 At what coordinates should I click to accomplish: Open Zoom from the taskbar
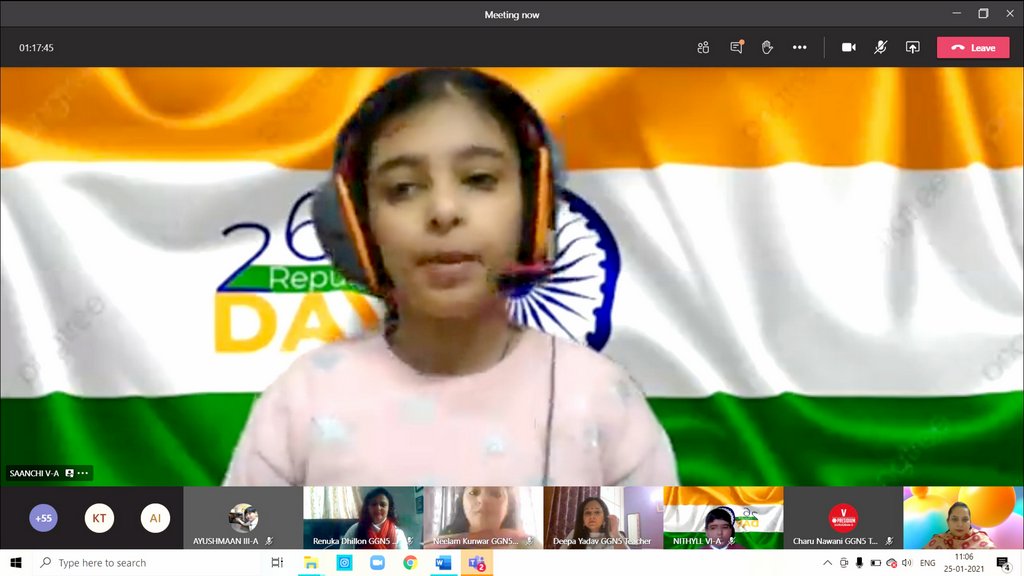coord(377,562)
